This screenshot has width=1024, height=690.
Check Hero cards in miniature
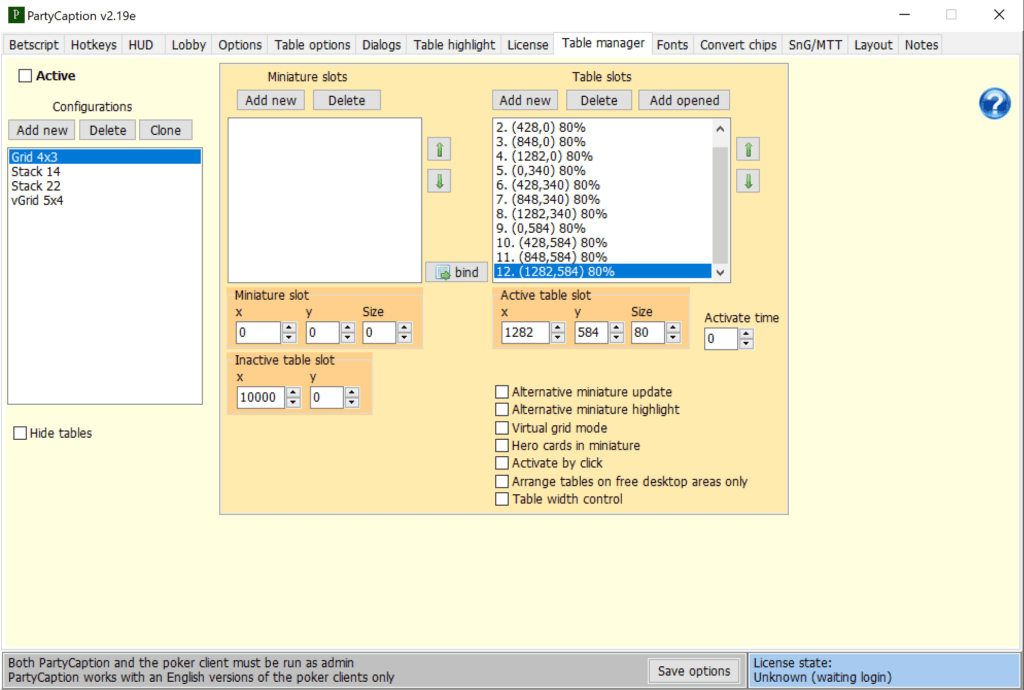(x=502, y=445)
